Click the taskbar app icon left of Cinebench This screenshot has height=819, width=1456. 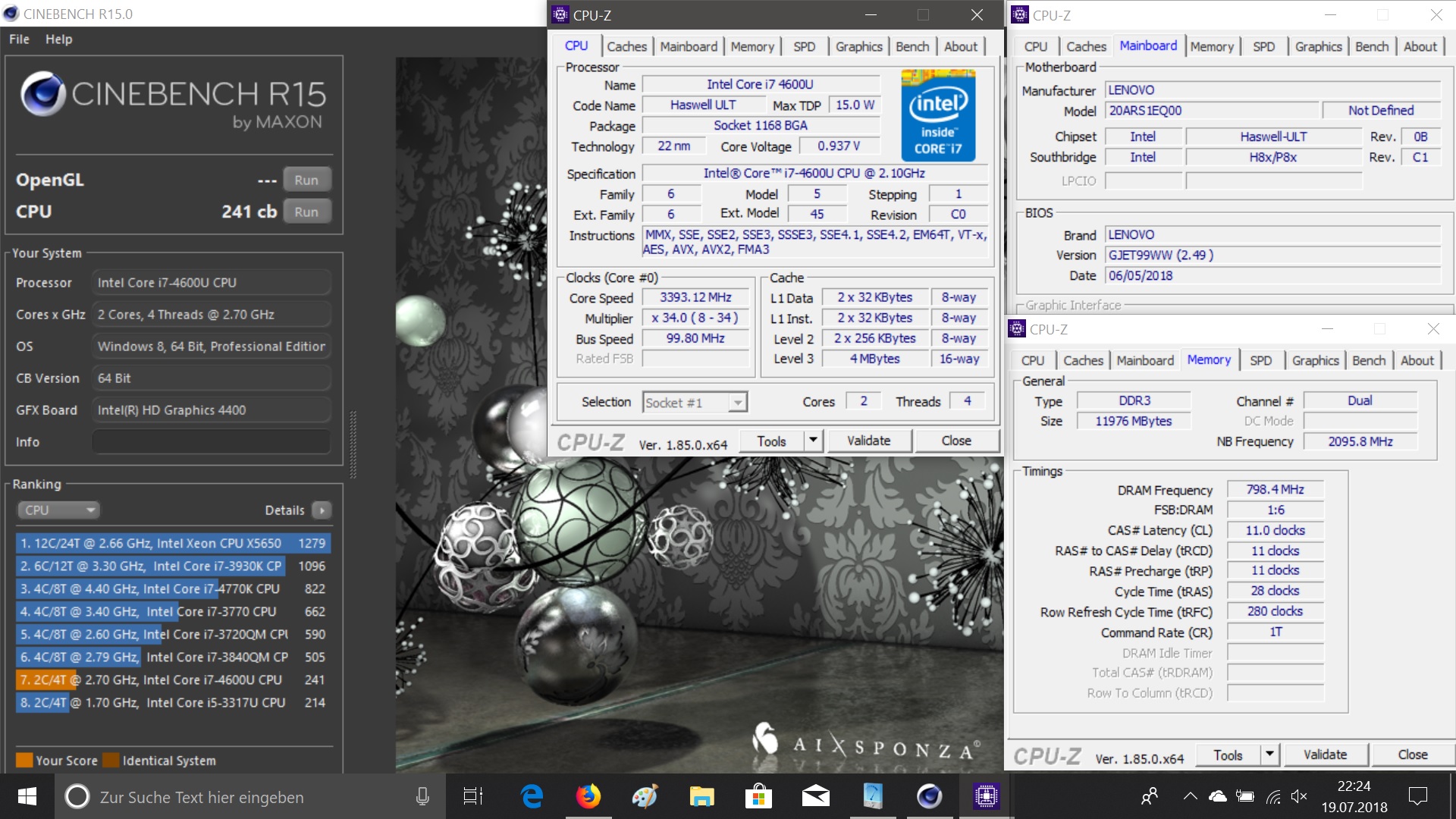coord(872,797)
